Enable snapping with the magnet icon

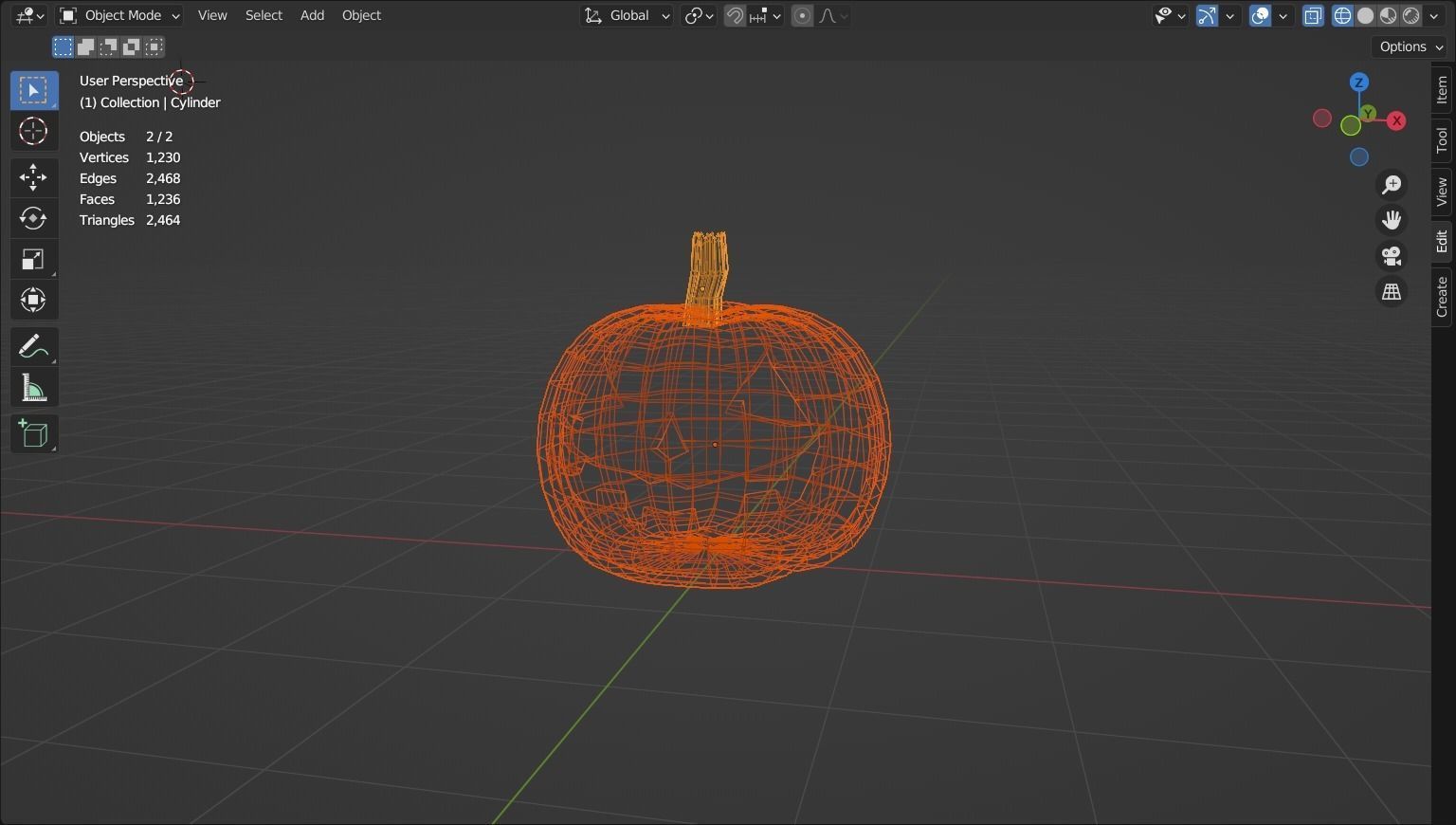click(735, 15)
